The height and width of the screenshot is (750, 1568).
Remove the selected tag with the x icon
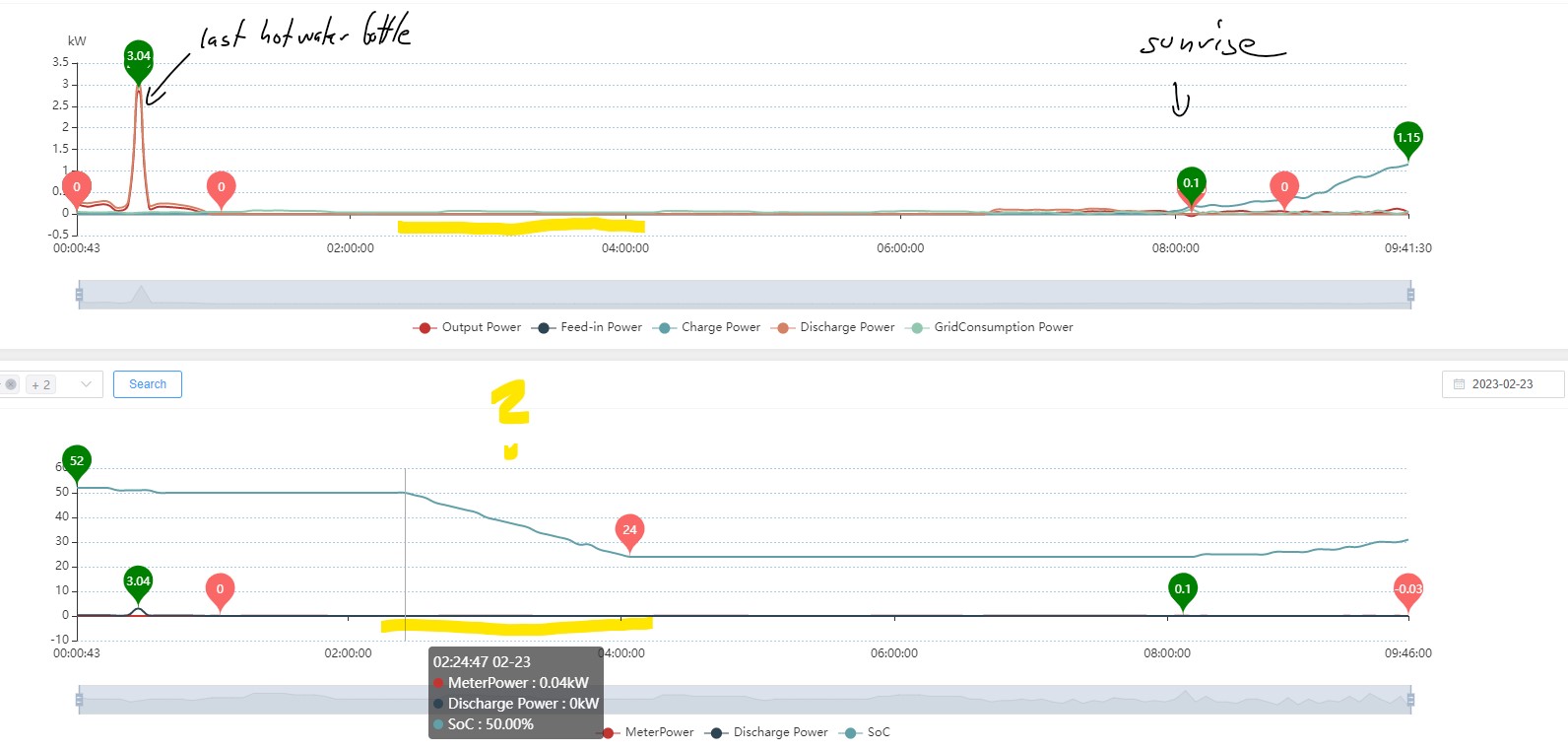[11, 384]
